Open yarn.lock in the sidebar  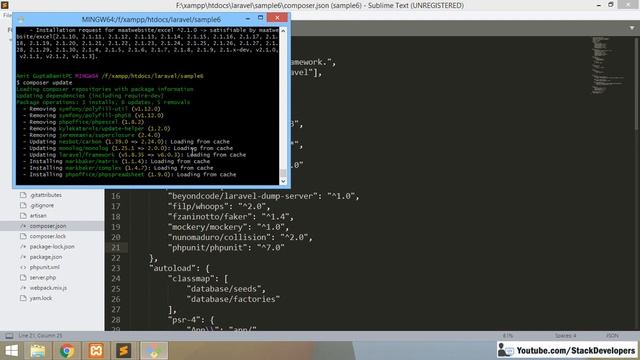(x=41, y=298)
